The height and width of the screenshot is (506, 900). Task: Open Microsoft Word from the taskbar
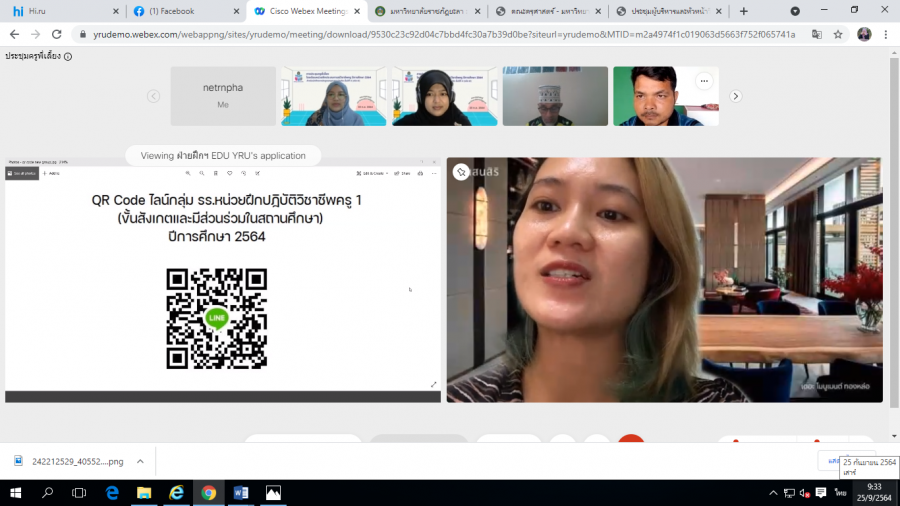click(x=240, y=493)
